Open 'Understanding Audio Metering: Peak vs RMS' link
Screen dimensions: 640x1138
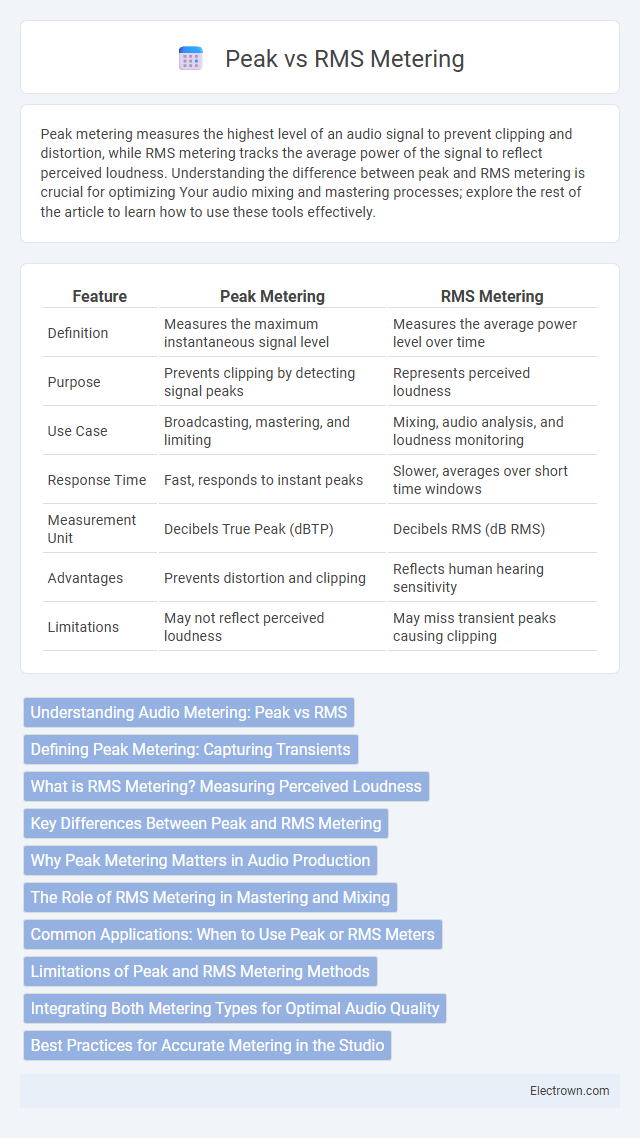[x=189, y=713]
